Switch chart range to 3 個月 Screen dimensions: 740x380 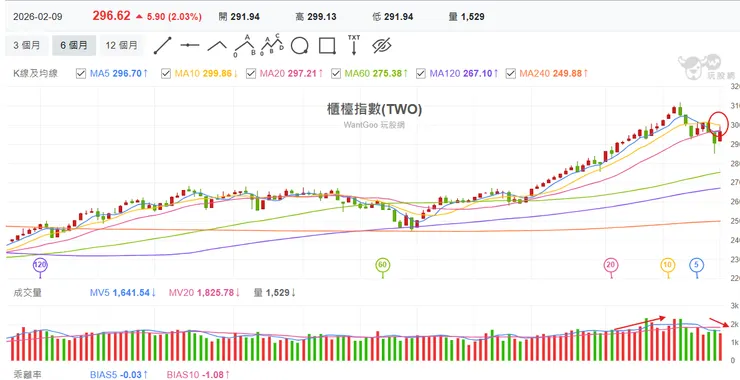tap(27, 45)
